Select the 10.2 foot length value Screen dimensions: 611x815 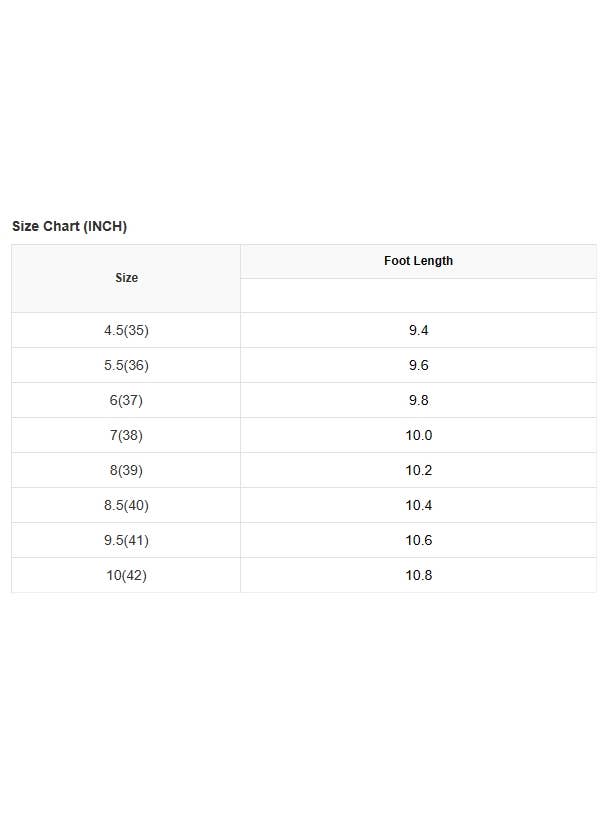(x=418, y=470)
